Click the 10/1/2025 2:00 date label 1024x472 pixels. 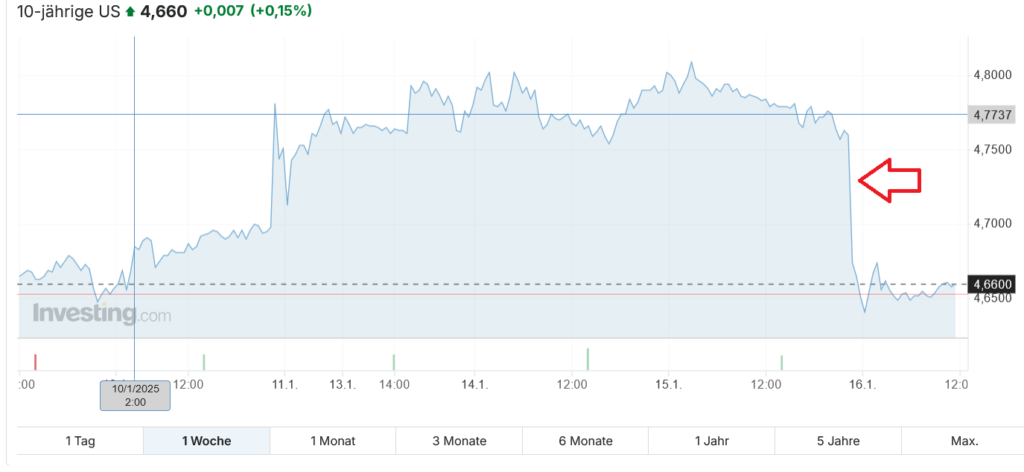point(135,395)
